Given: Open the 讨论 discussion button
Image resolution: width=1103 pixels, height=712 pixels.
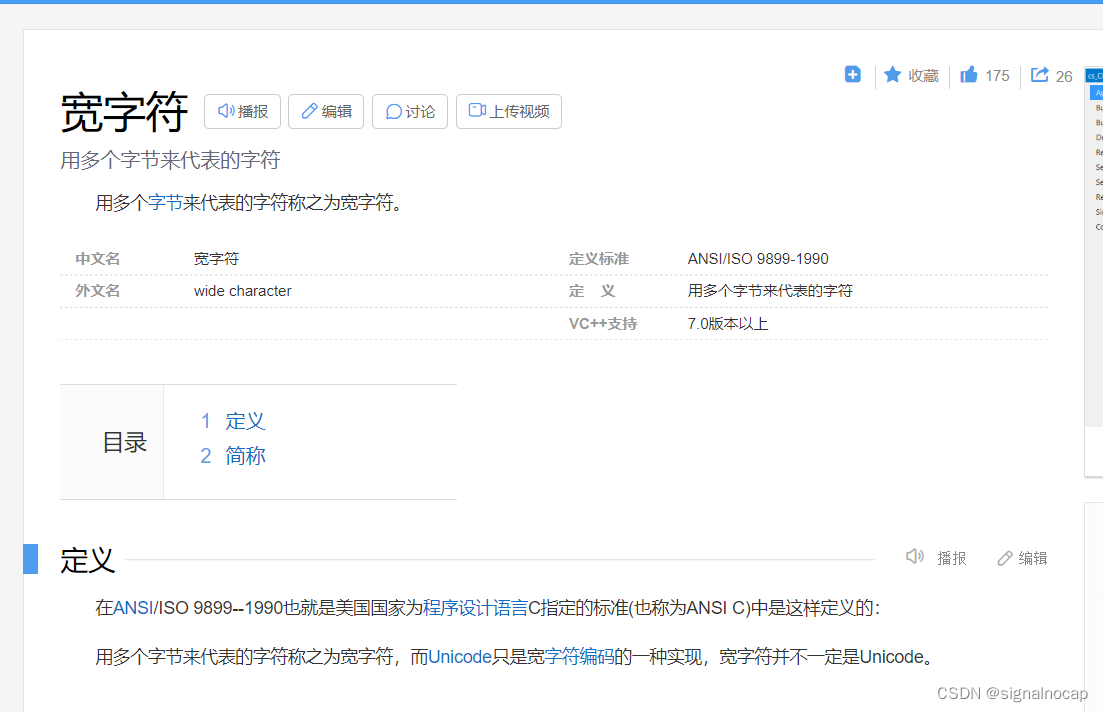Looking at the screenshot, I should [x=409, y=111].
